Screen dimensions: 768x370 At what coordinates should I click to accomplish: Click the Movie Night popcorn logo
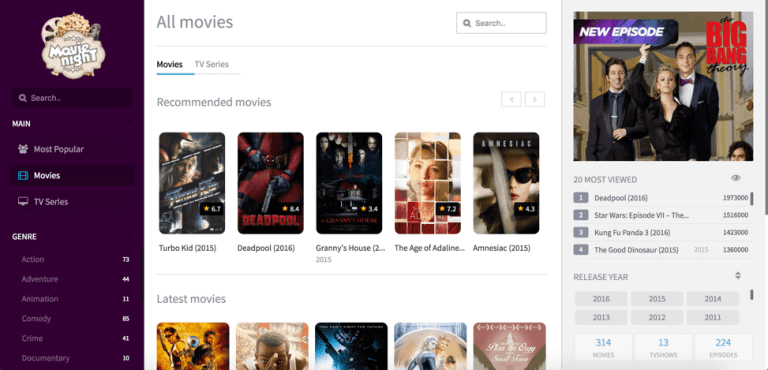coord(72,45)
